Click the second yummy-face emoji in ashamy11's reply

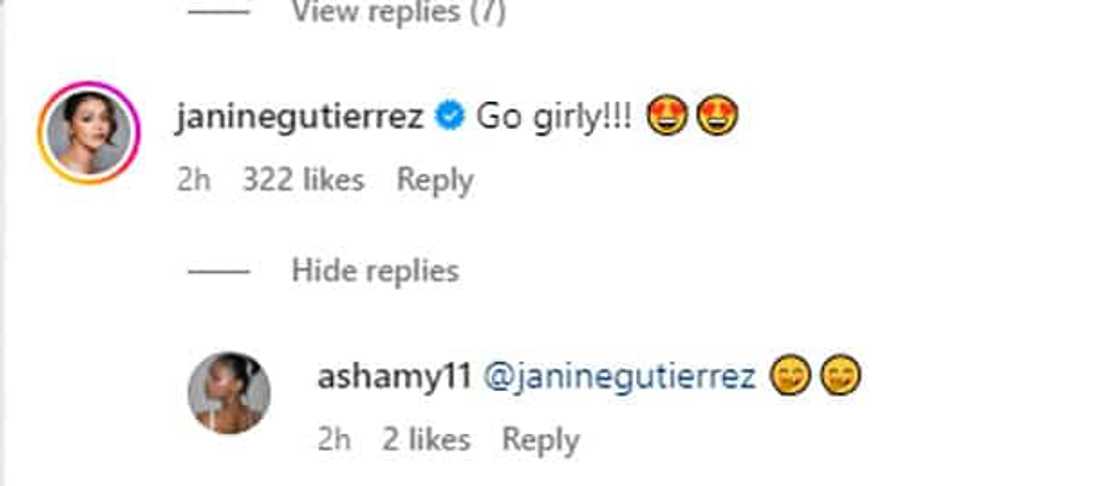pyautogui.click(x=840, y=377)
